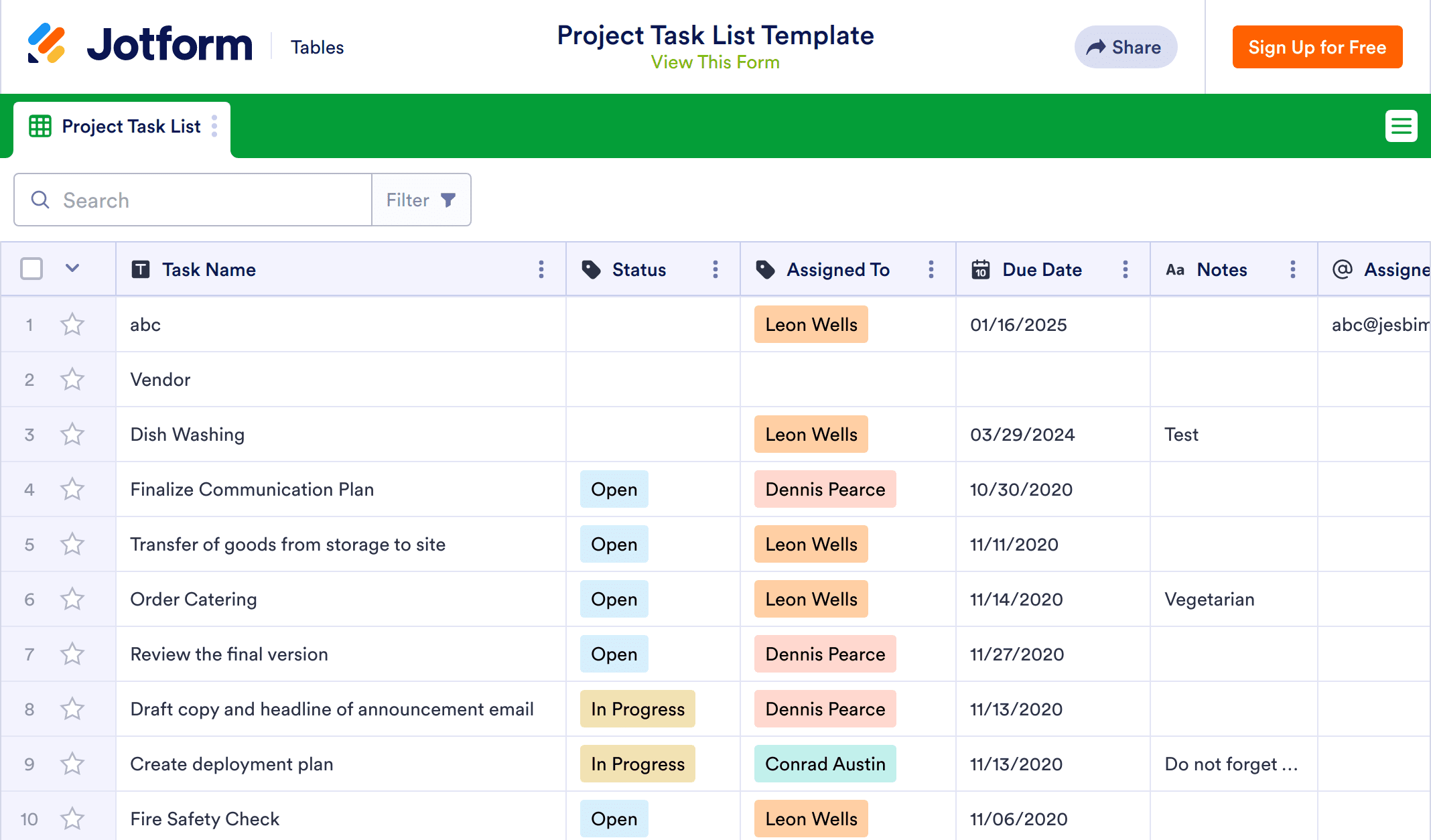Open the Tables section link
This screenshot has width=1431, height=840.
[x=317, y=47]
